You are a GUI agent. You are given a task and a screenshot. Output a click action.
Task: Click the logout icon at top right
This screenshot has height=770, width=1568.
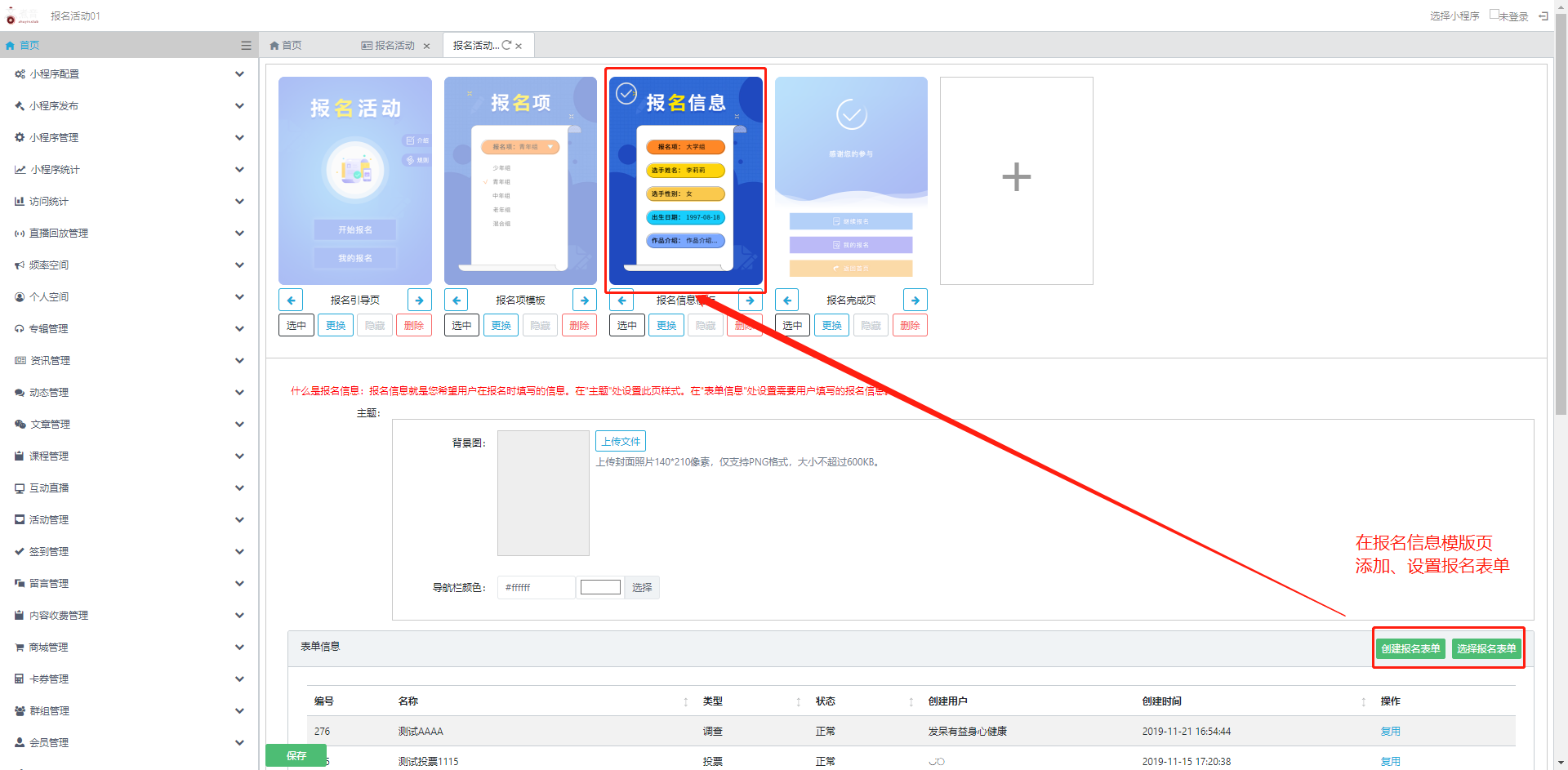(1543, 16)
